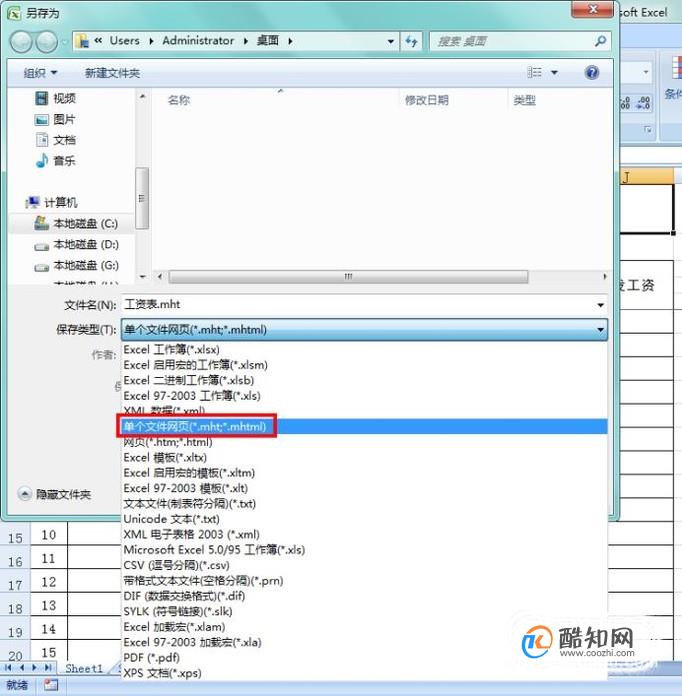
Task: Click 桌面 in the address path
Action: [x=268, y=41]
